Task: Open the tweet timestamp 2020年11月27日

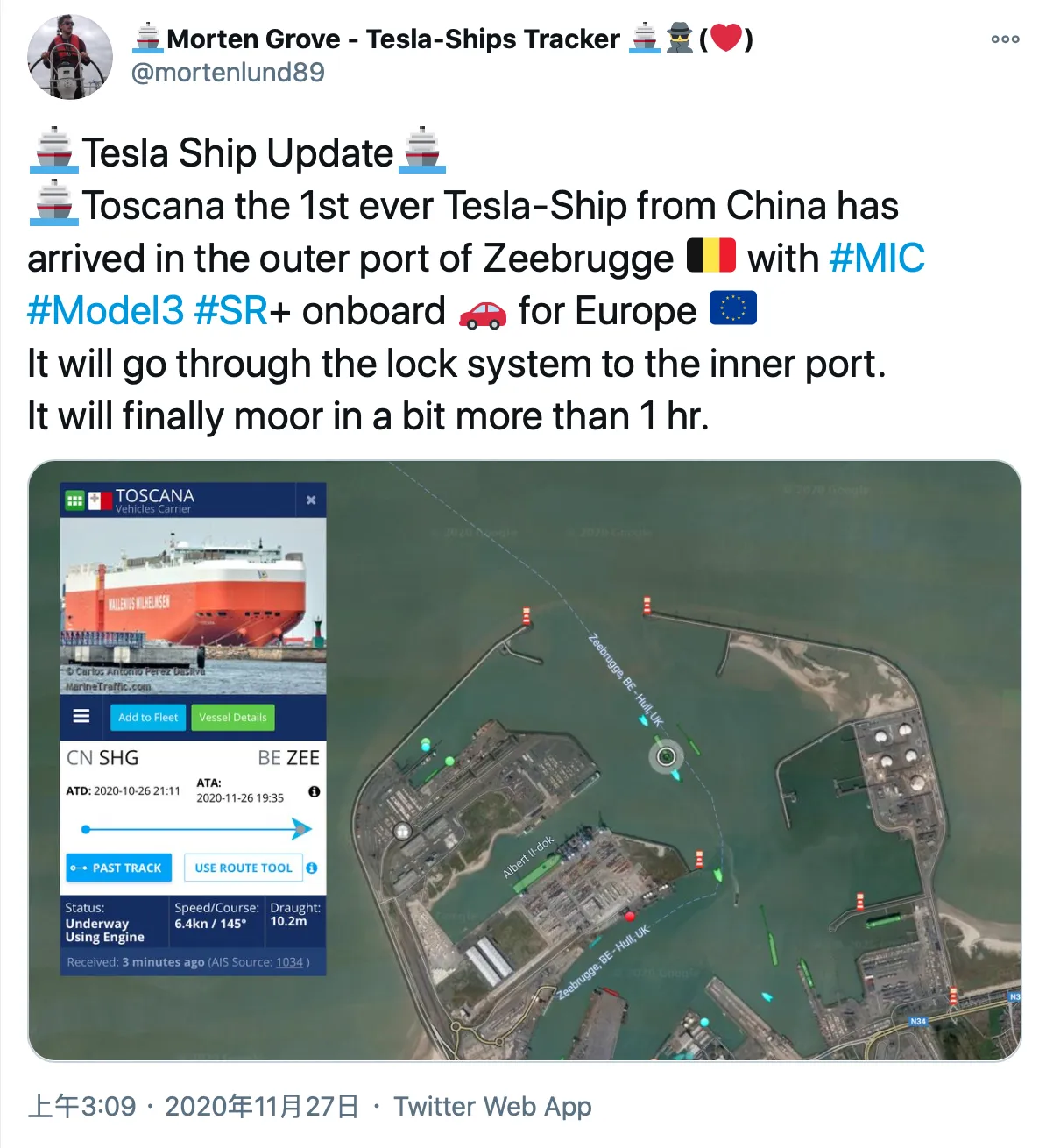Action: 262,1107
